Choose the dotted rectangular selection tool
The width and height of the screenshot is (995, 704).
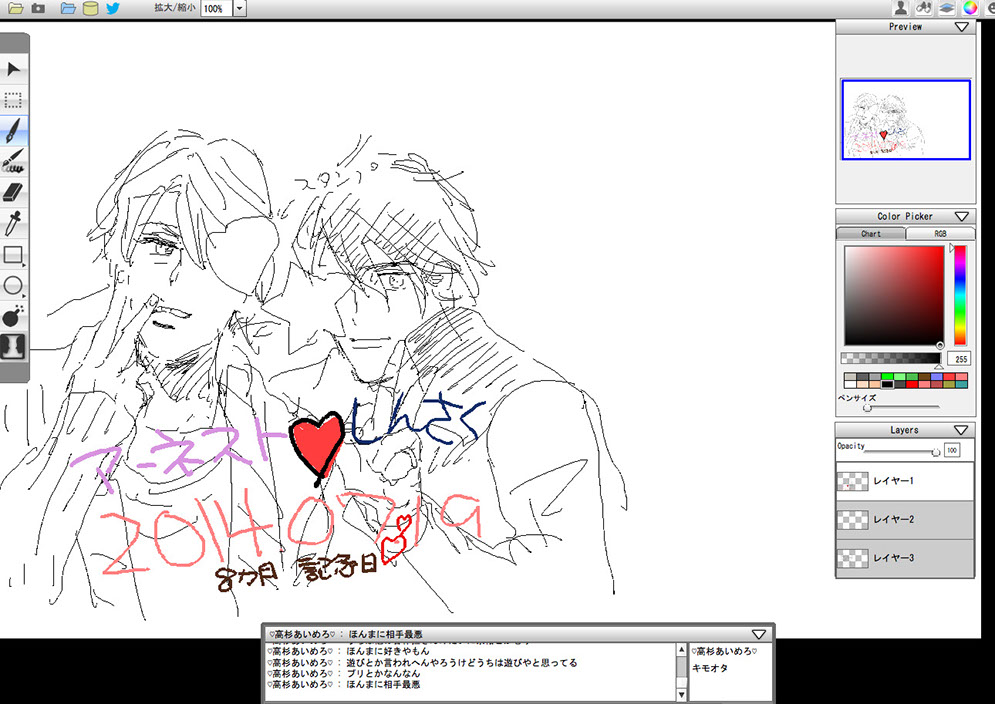tap(14, 100)
